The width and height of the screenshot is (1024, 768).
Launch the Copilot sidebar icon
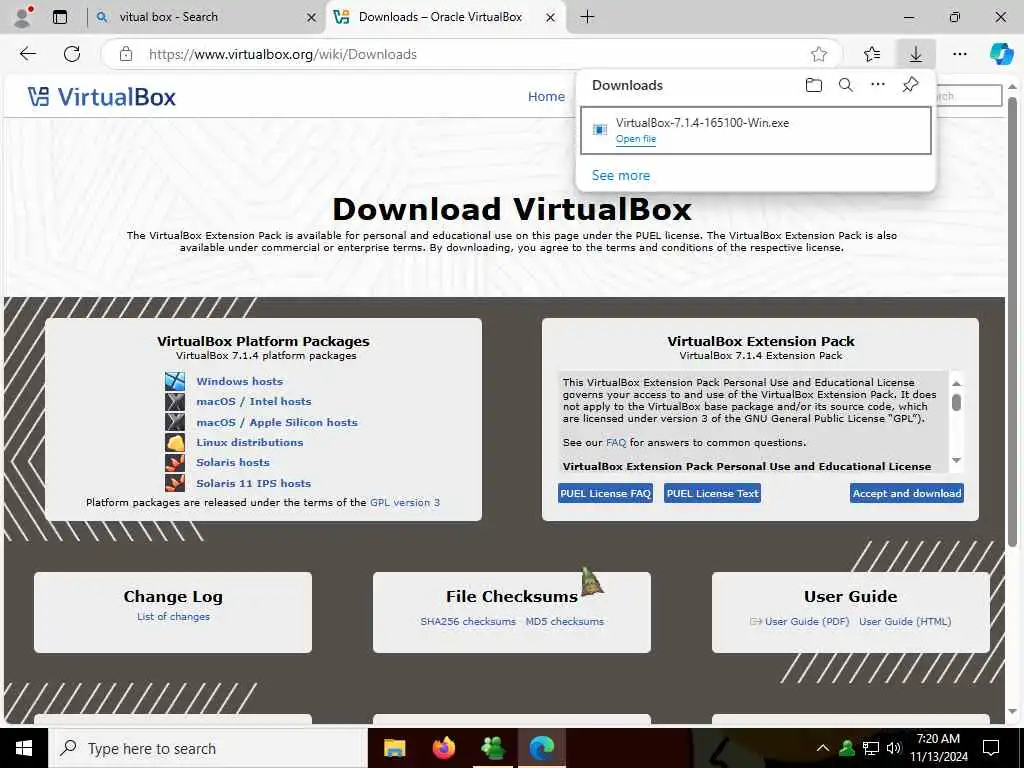pos(1001,54)
